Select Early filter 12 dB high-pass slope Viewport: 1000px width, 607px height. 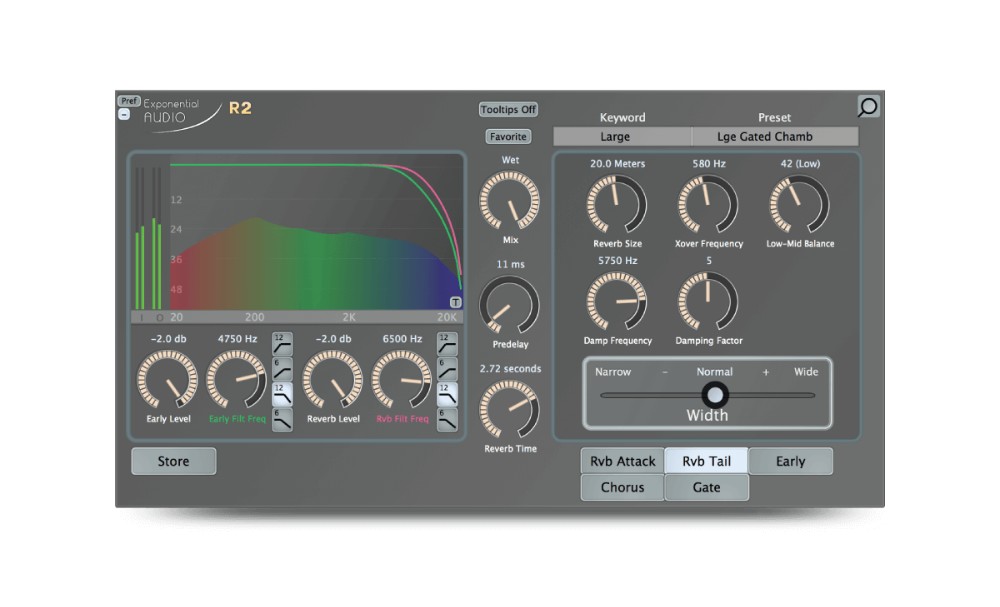[x=282, y=344]
